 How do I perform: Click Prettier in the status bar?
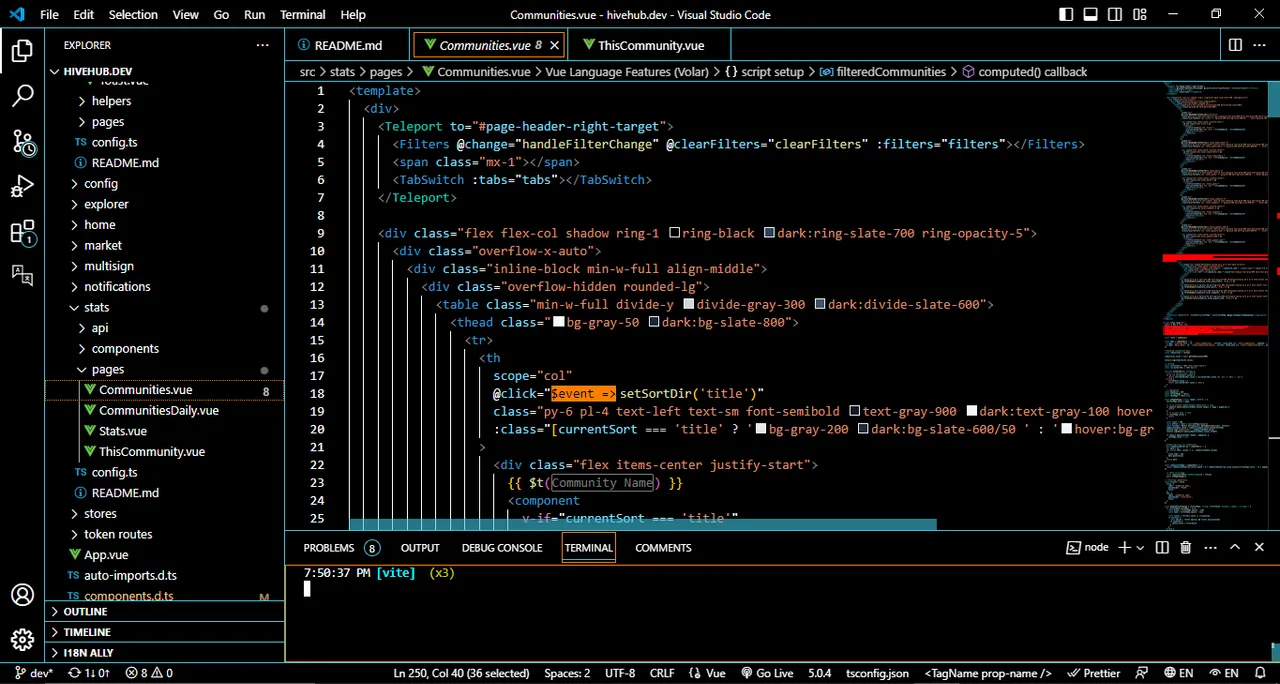(1094, 673)
